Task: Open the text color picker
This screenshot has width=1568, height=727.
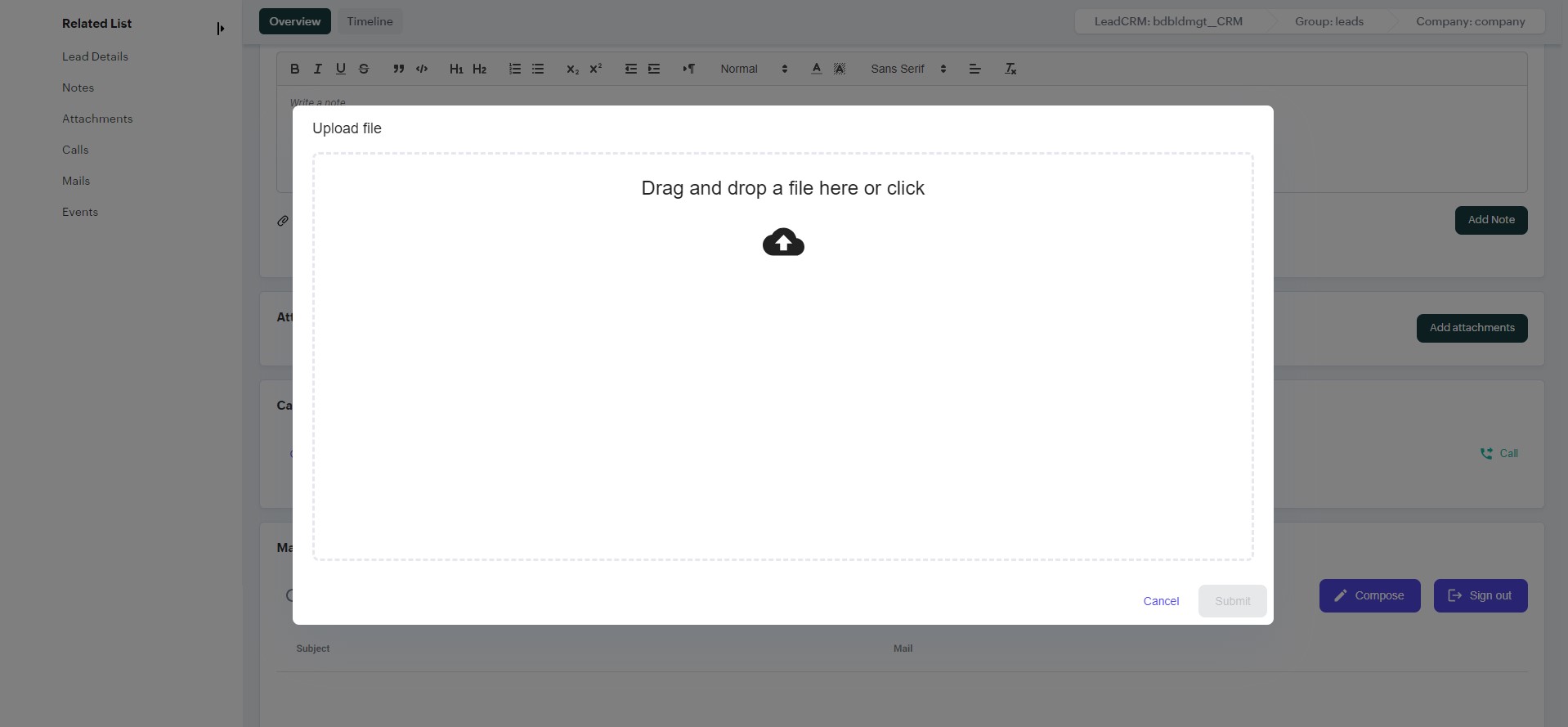Action: 816,69
